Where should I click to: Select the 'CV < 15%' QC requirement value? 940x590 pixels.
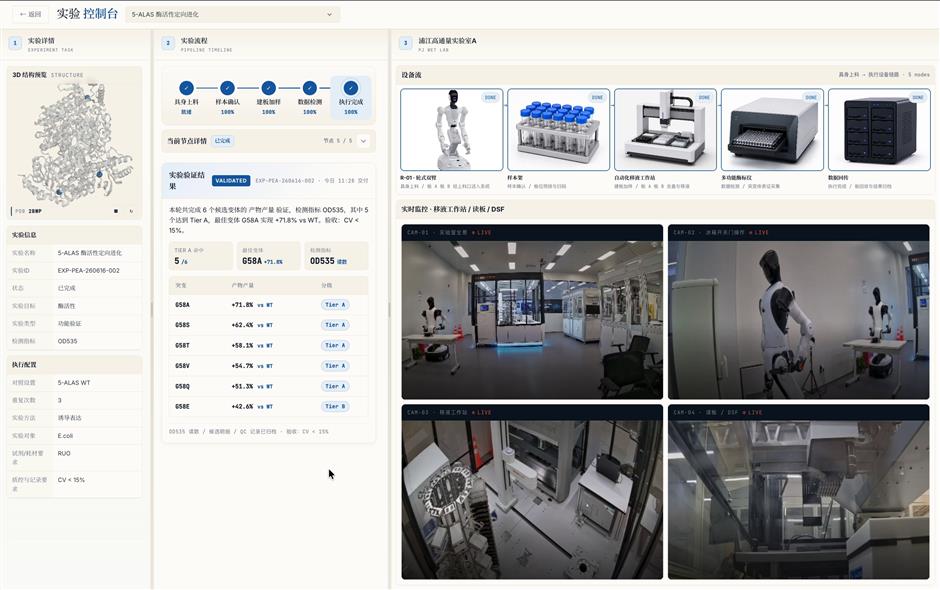(x=71, y=480)
